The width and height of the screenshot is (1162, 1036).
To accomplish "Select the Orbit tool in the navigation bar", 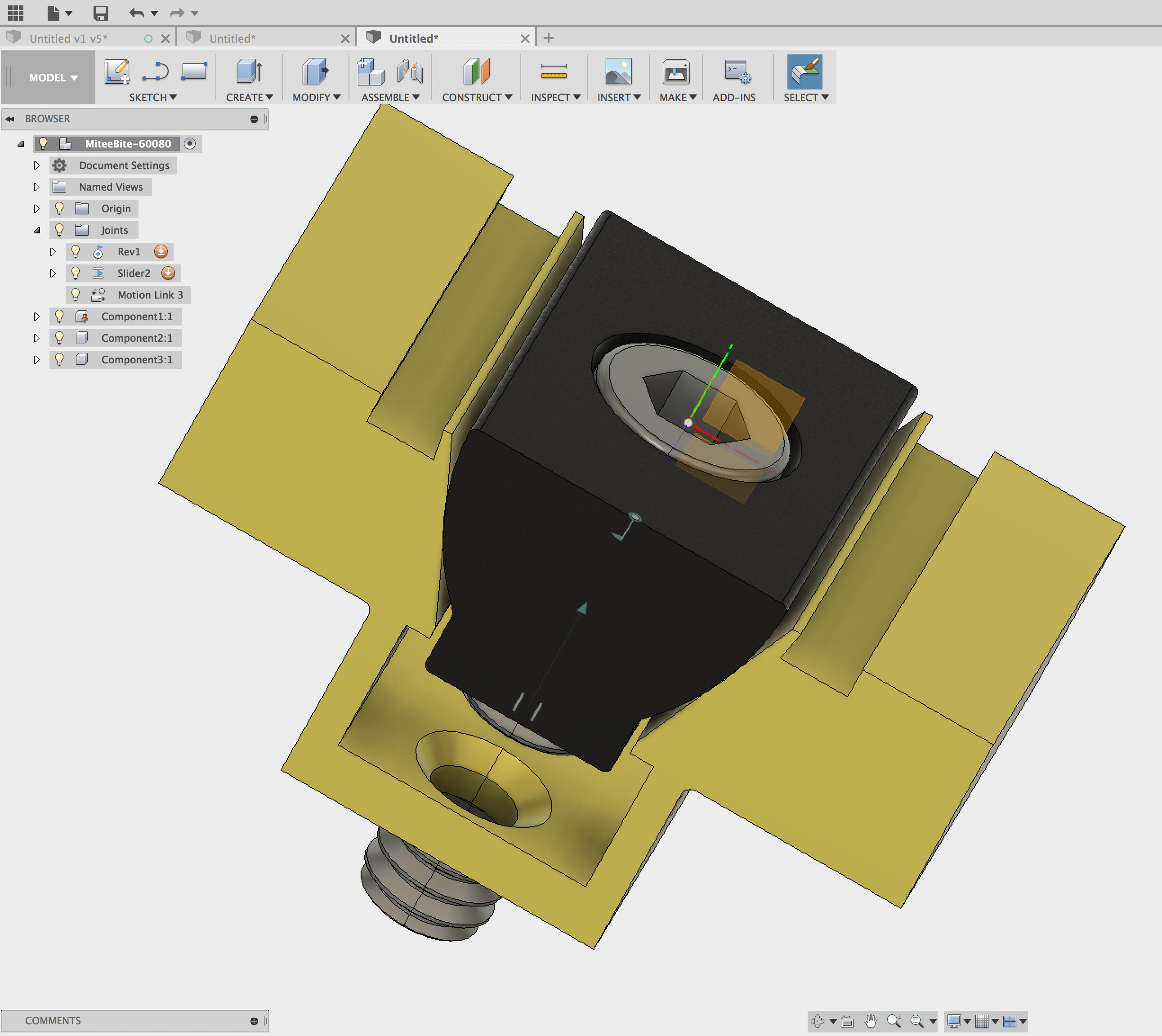I will point(818,1020).
